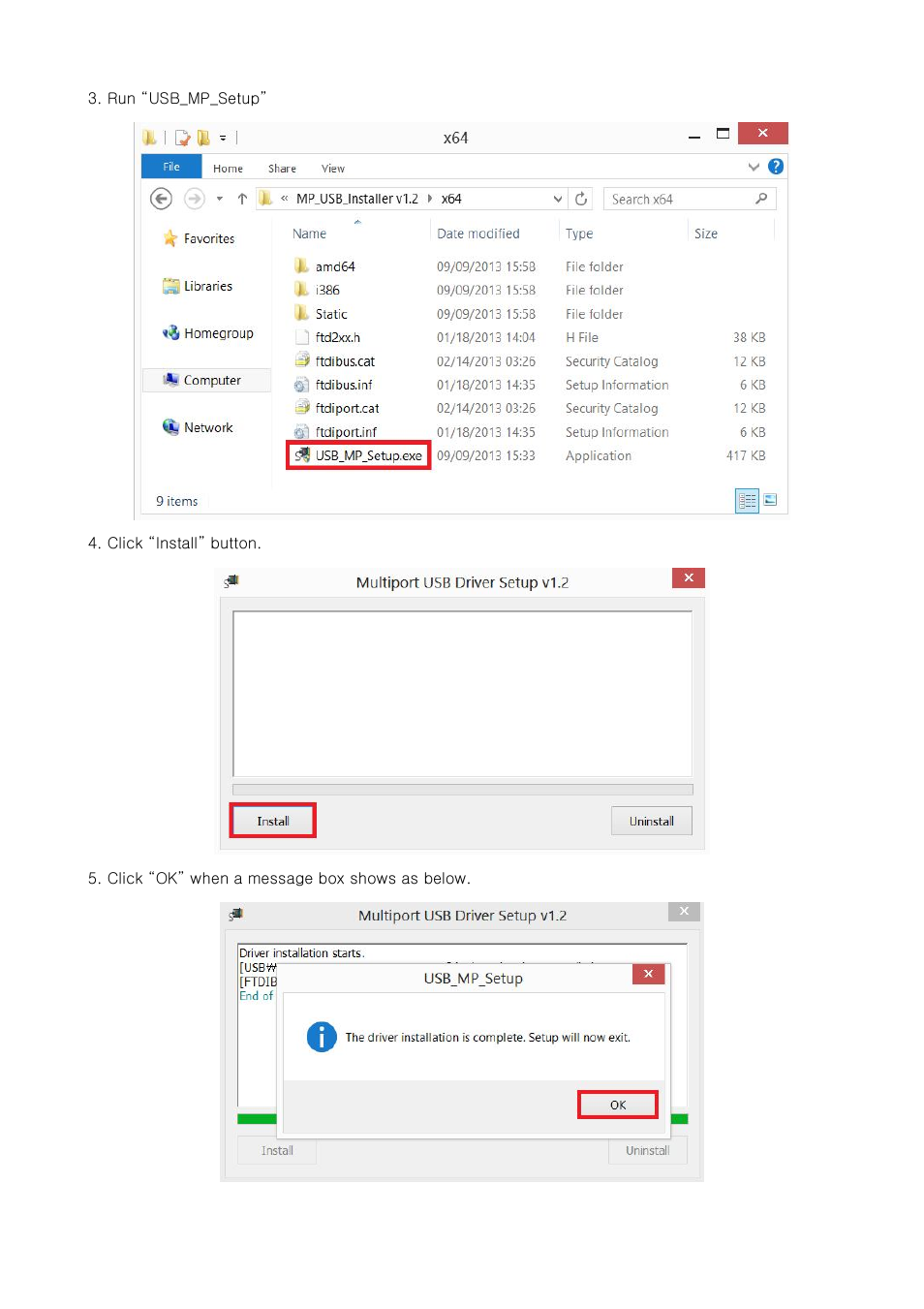Open the recent locations dropdown arrow

point(220,199)
